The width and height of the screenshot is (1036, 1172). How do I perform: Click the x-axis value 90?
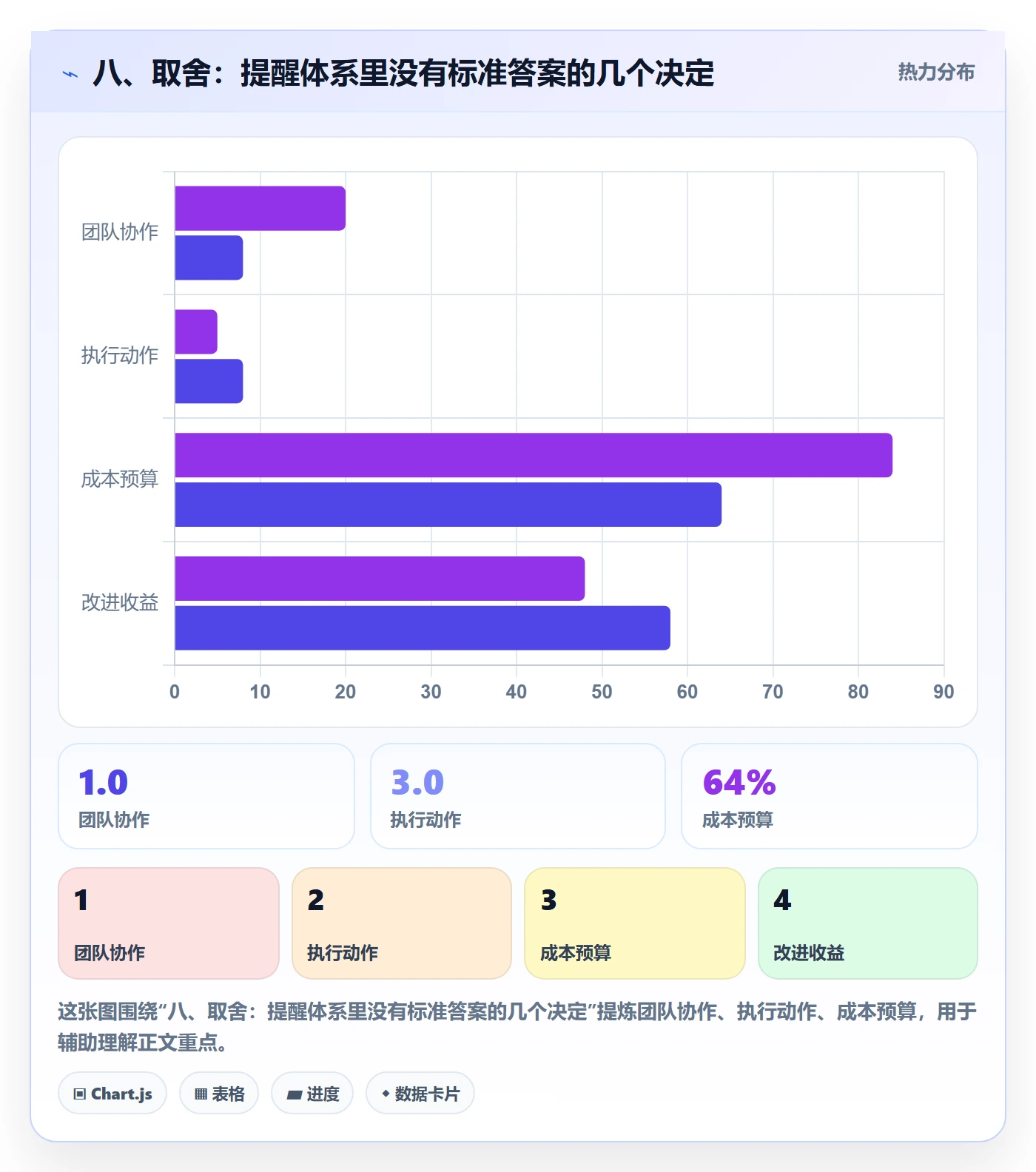pyautogui.click(x=943, y=692)
